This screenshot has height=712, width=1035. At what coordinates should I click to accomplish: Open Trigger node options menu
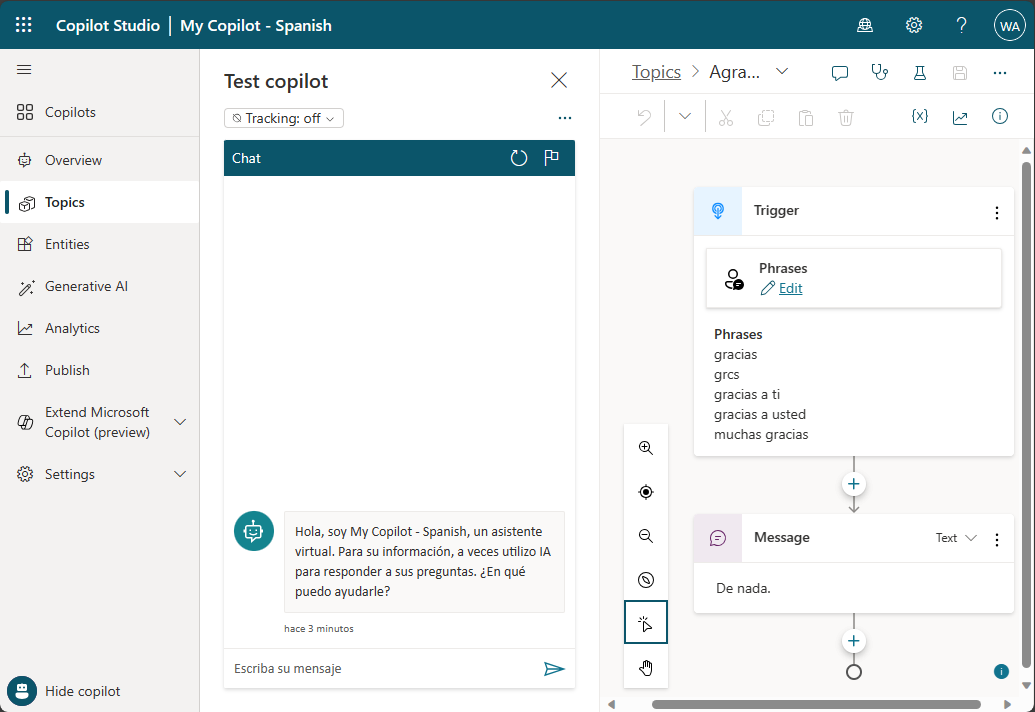point(997,212)
